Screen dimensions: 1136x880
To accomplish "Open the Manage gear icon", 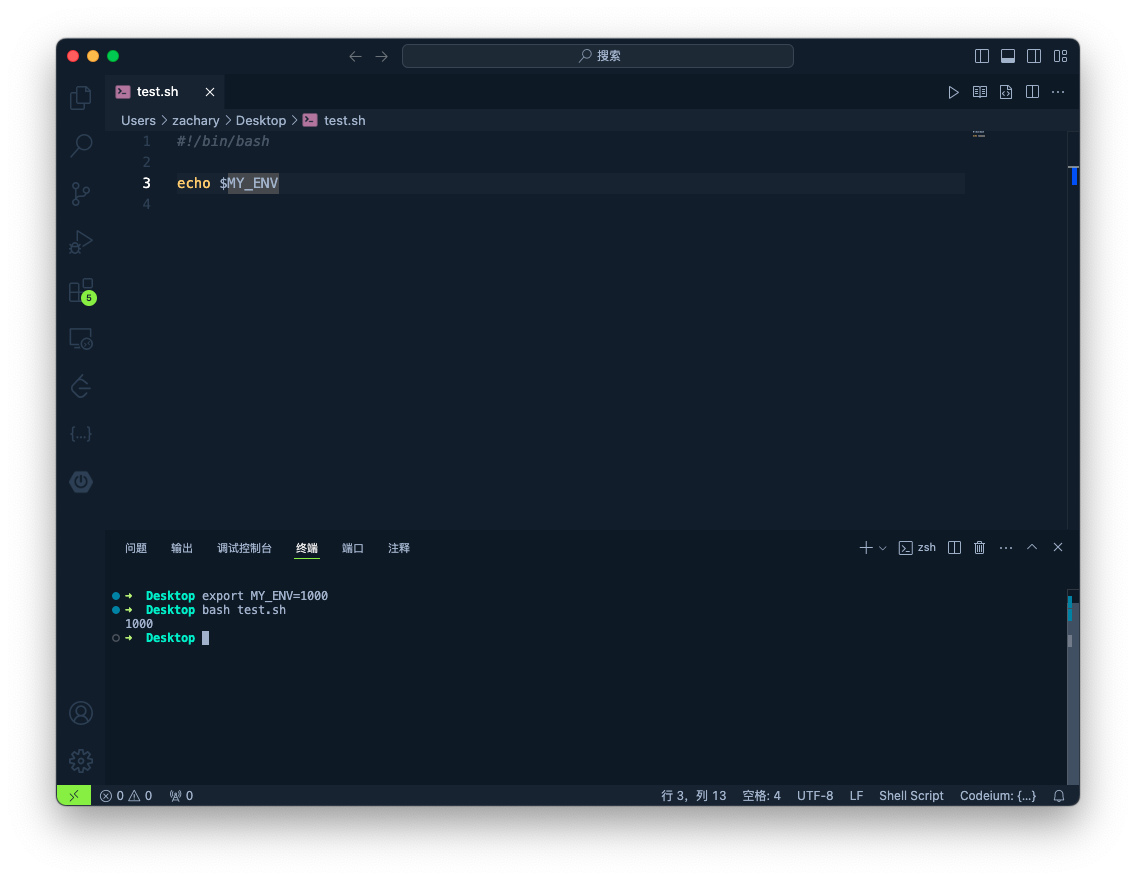I will (80, 761).
